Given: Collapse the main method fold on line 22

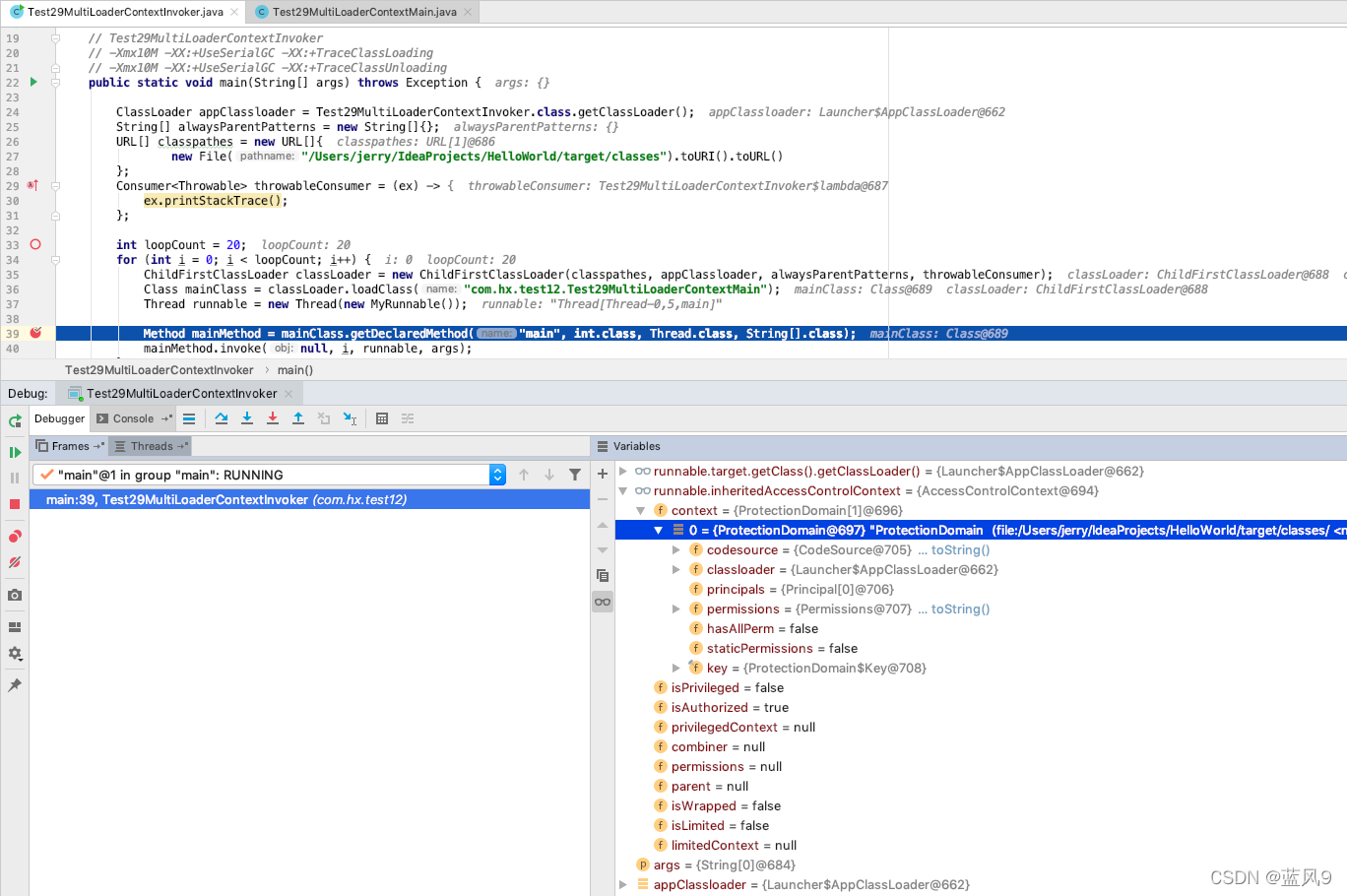Looking at the screenshot, I should [56, 83].
